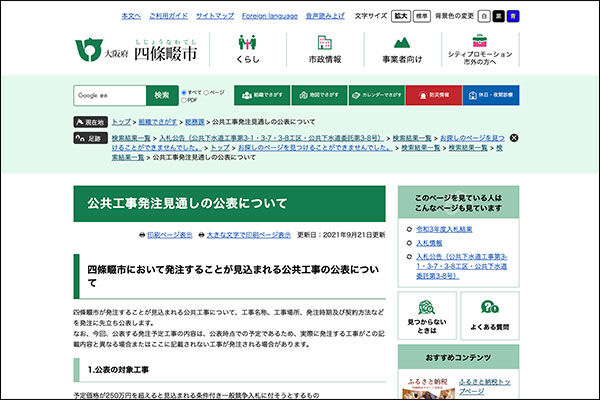Click the 足跡 footprint badge
600x400 pixels.
[x=90, y=138]
